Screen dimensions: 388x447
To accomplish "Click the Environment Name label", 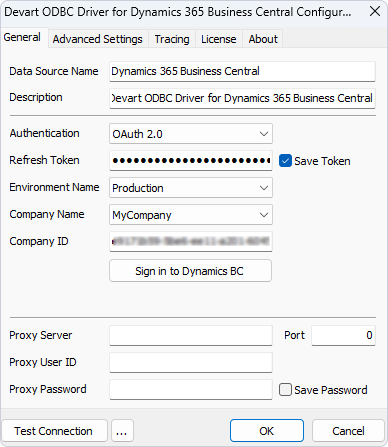I will pyautogui.click(x=54, y=187).
